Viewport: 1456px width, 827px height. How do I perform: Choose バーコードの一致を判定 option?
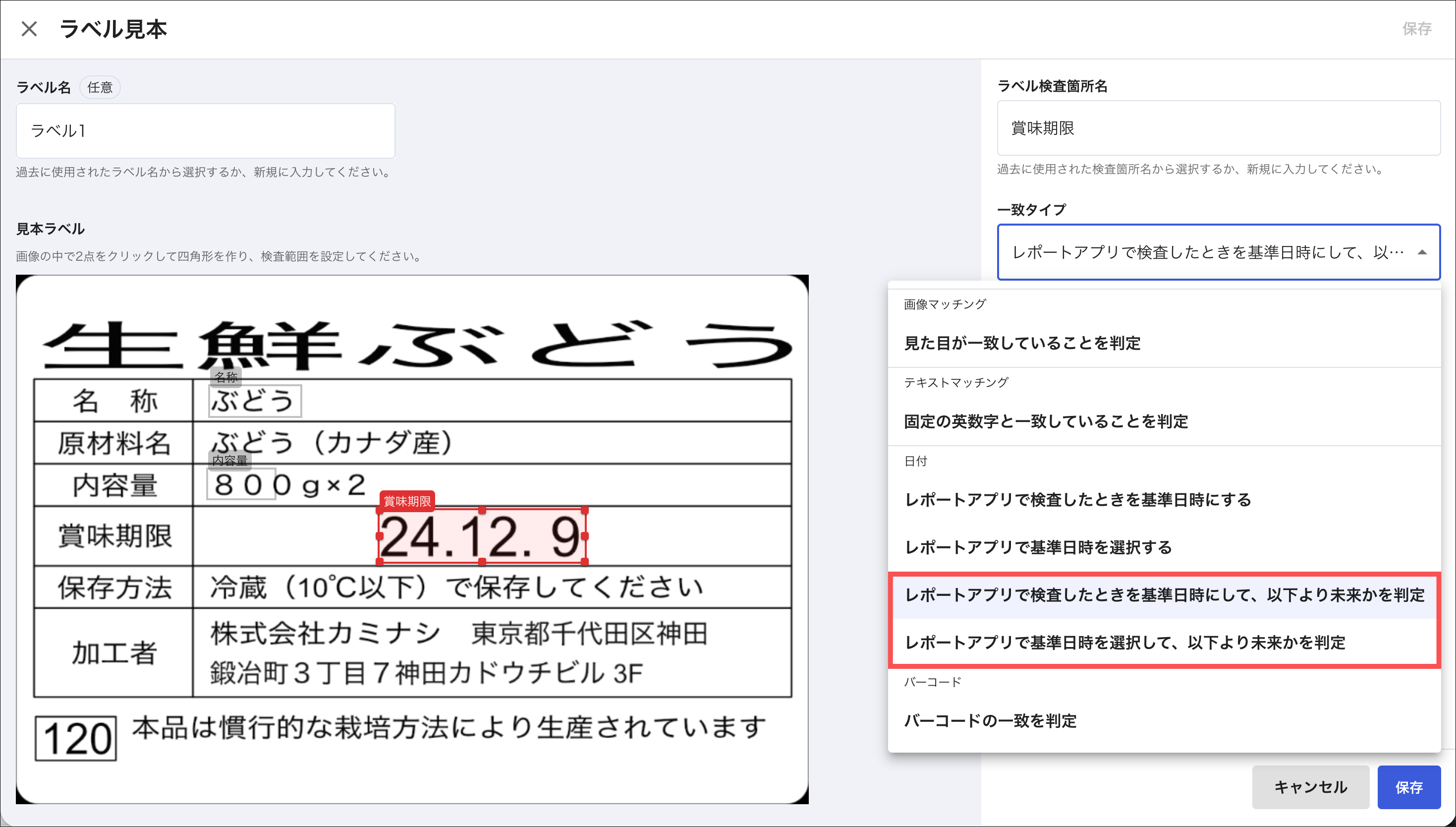coord(990,721)
